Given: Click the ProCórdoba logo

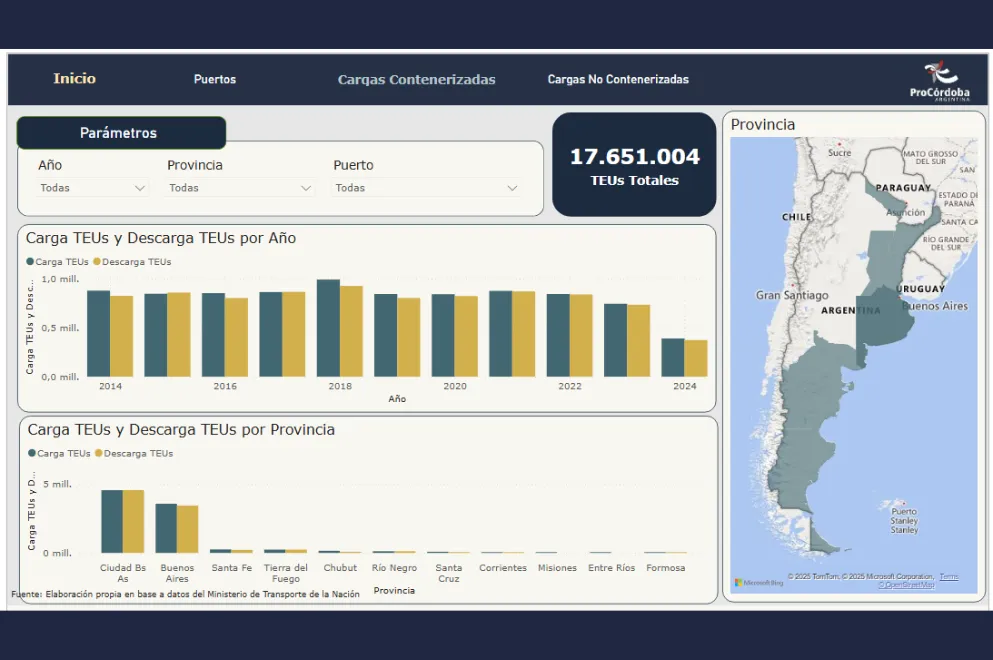Looking at the screenshot, I should coord(939,82).
